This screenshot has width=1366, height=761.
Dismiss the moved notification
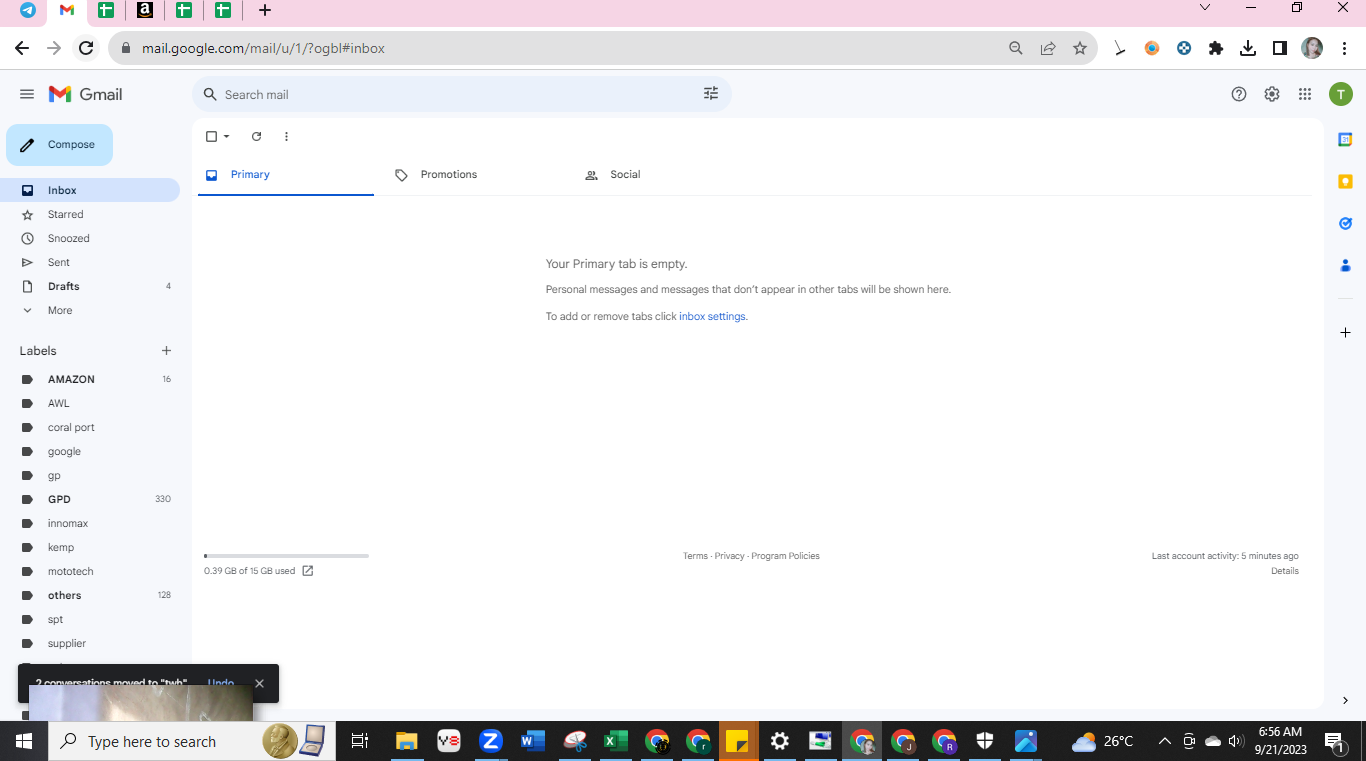[259, 684]
